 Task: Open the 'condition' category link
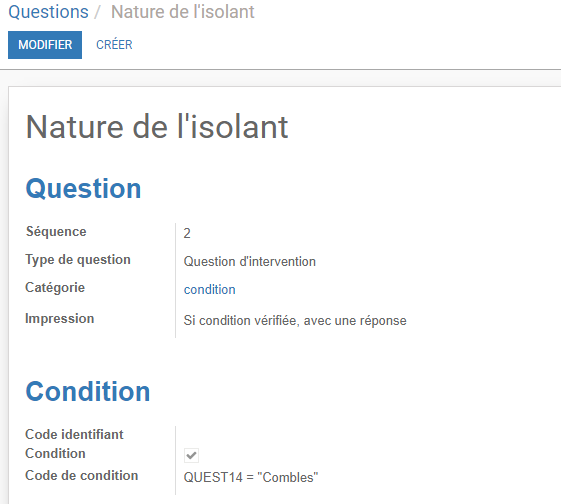(210, 290)
